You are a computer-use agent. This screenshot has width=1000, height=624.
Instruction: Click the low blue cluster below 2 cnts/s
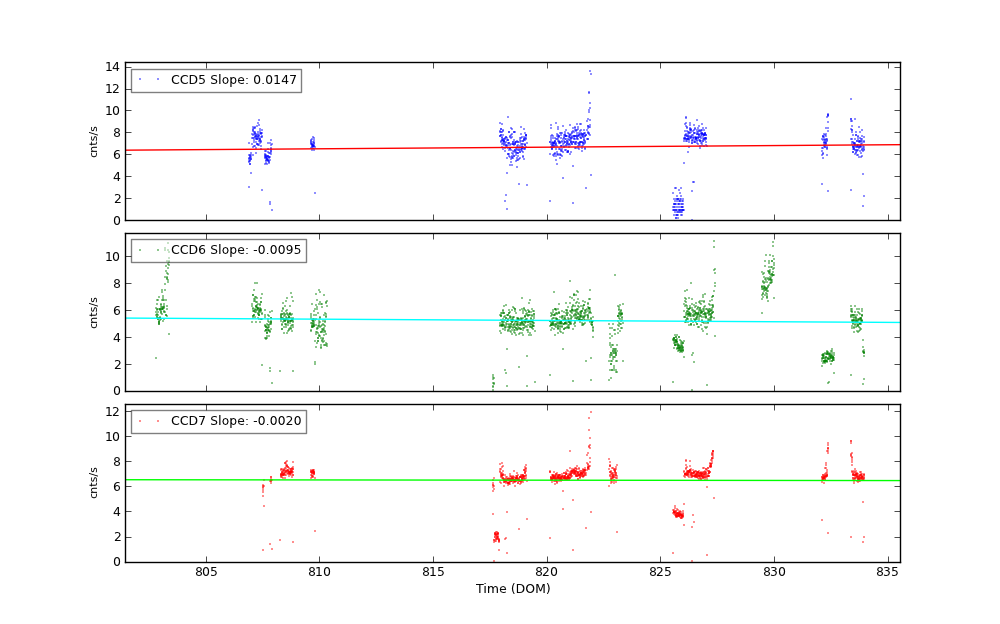pos(678,206)
